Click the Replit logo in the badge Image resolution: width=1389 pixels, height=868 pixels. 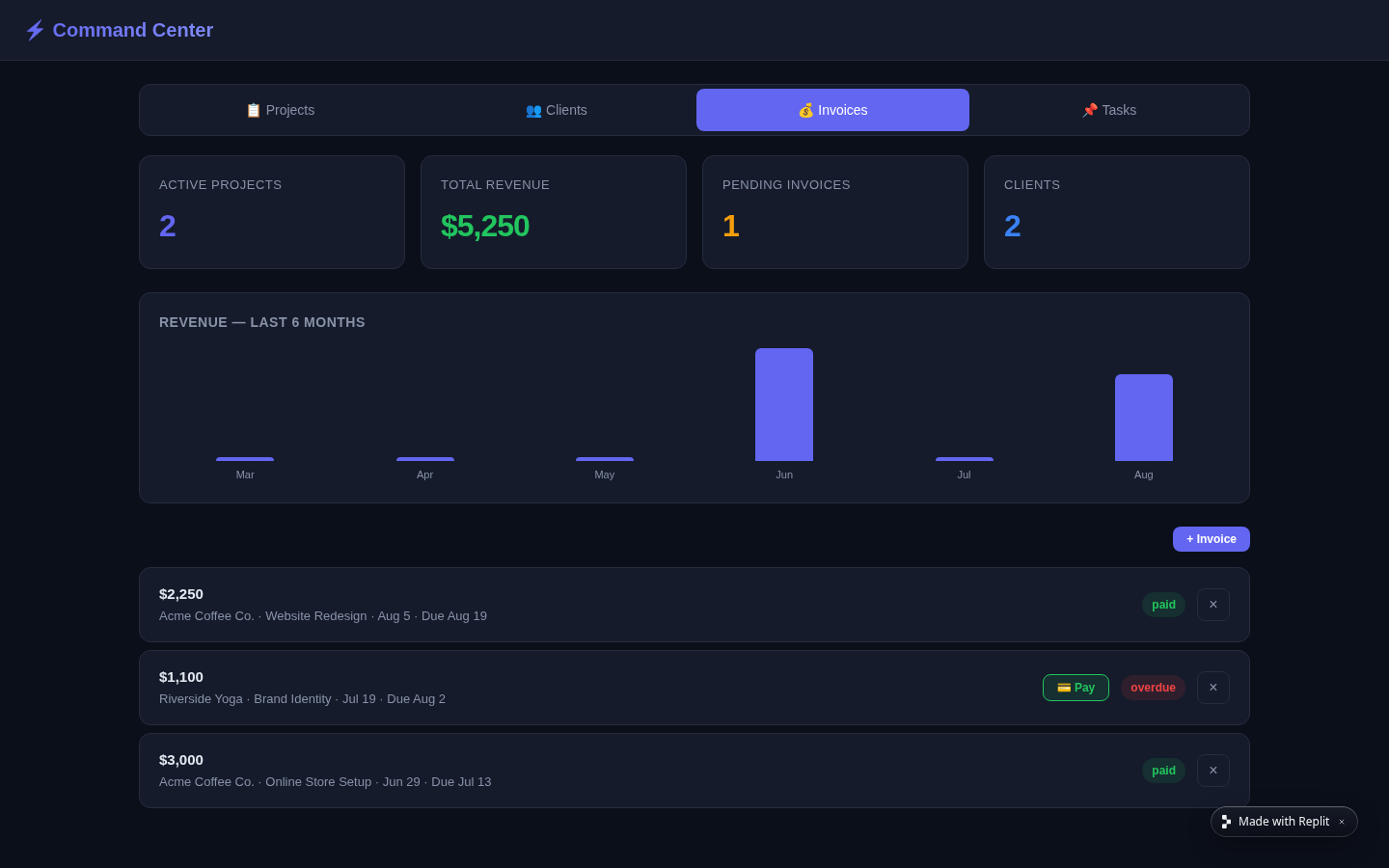click(1226, 822)
